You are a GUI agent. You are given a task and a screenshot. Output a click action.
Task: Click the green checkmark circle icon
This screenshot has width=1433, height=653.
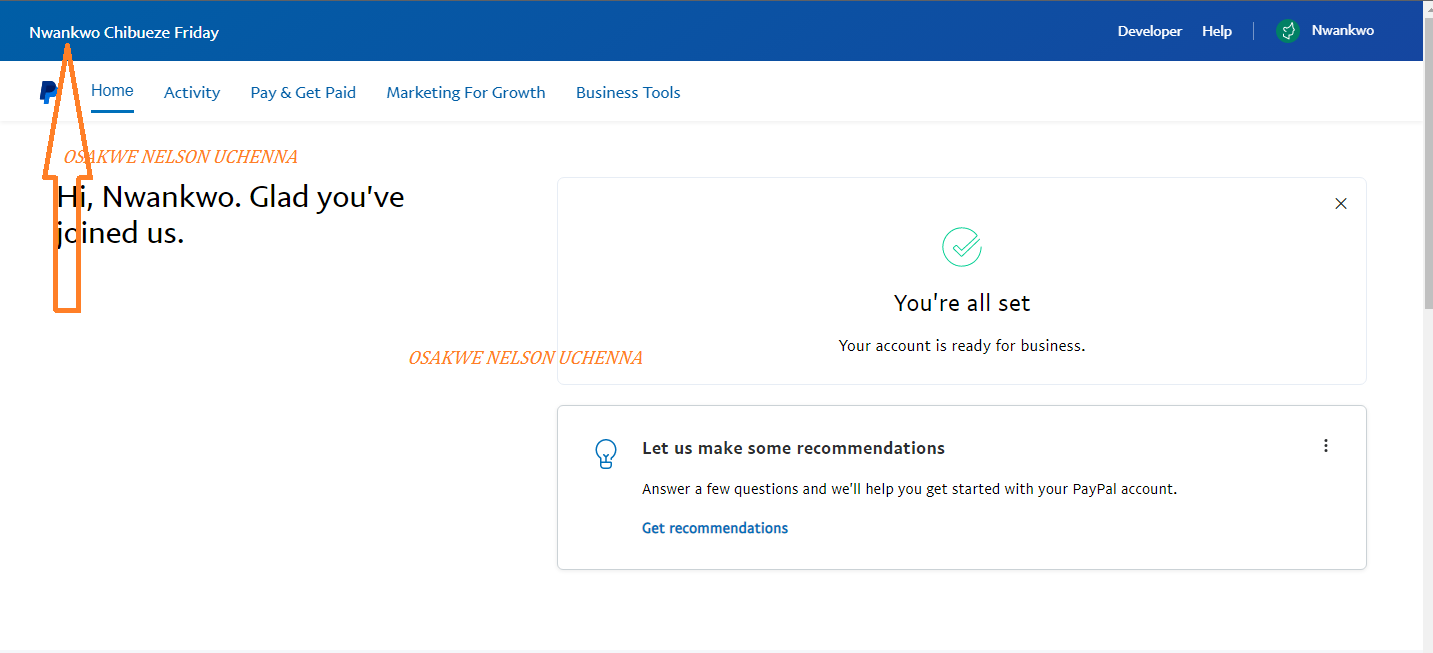point(962,246)
